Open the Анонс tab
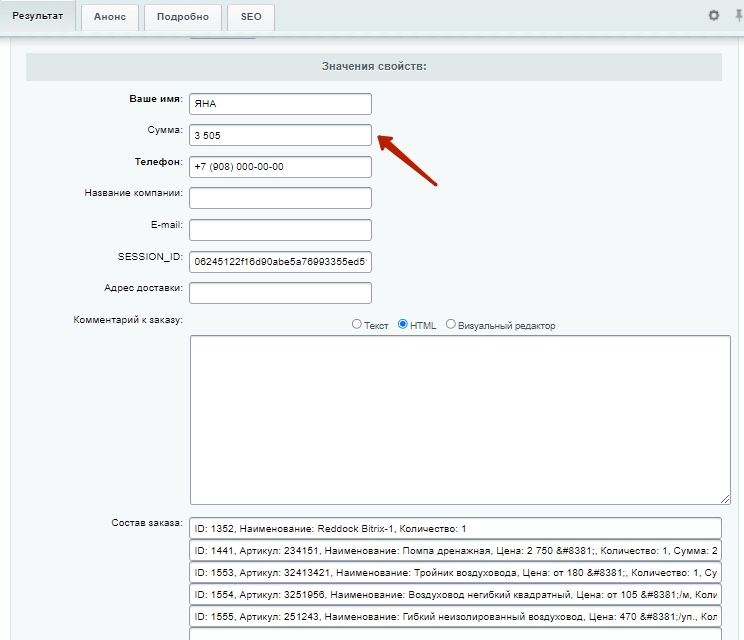 [110, 17]
